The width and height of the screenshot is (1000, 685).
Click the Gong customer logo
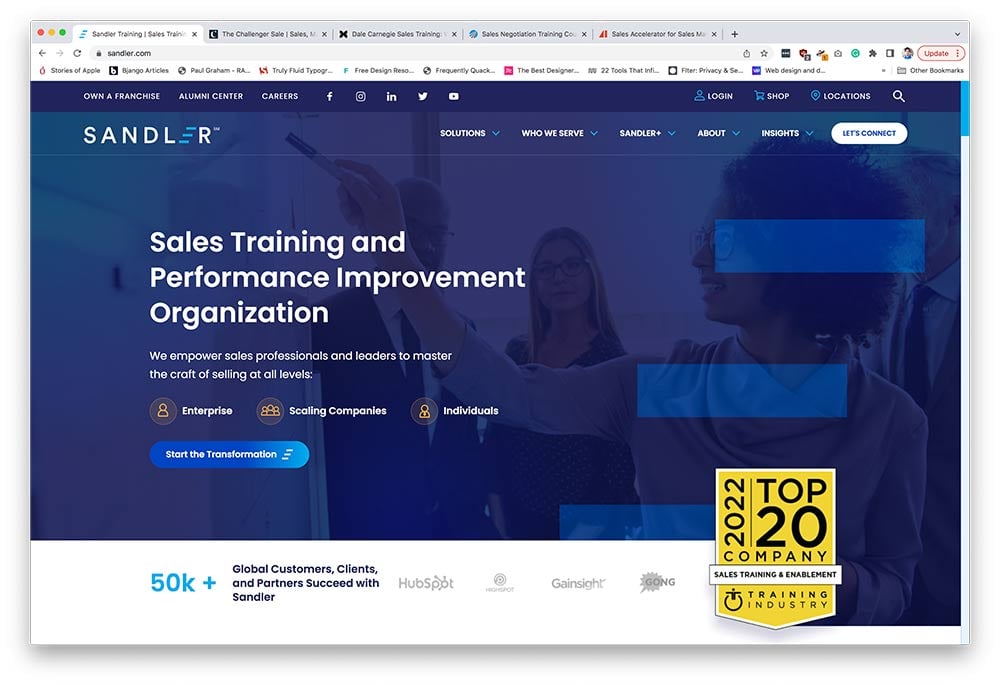pyautogui.click(x=658, y=582)
